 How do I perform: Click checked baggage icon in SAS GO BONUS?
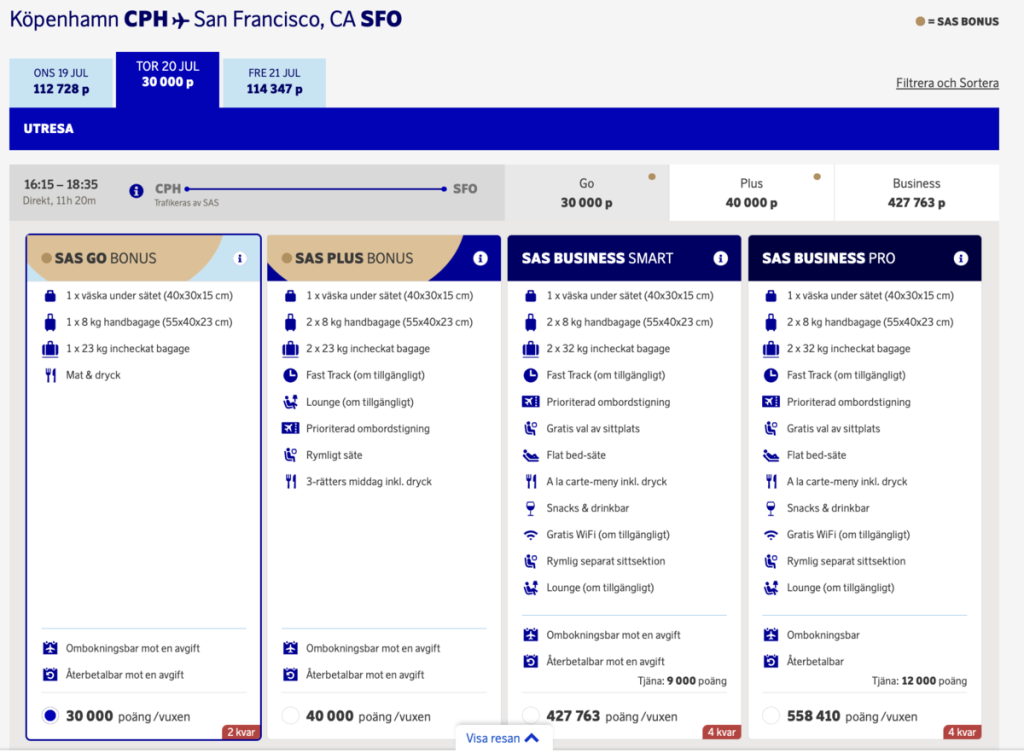tap(50, 349)
